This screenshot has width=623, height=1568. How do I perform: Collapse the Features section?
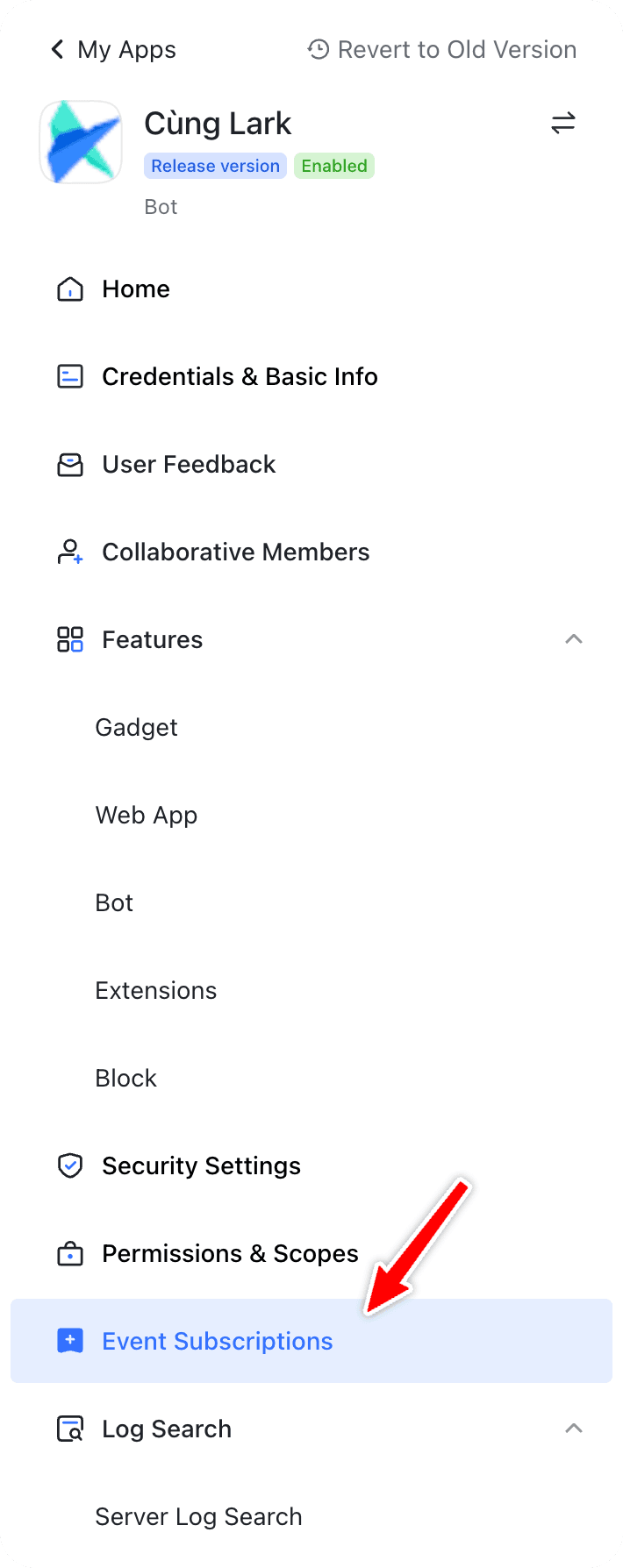(x=573, y=639)
